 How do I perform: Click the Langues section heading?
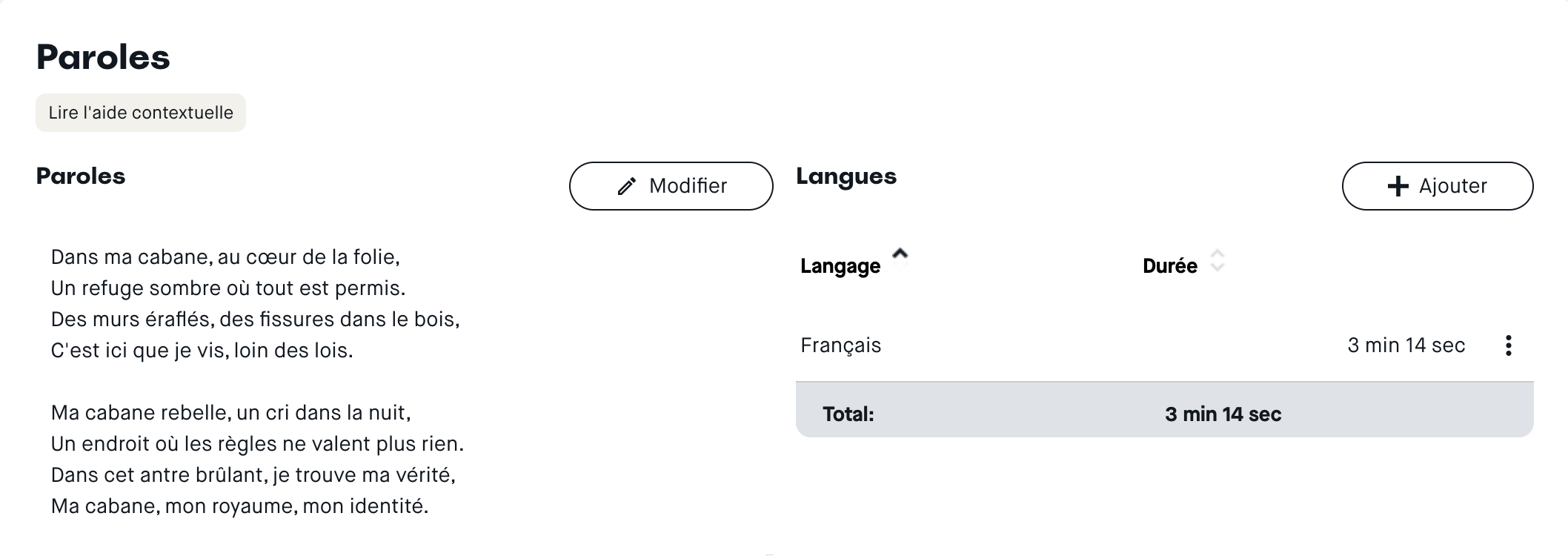[x=846, y=176]
